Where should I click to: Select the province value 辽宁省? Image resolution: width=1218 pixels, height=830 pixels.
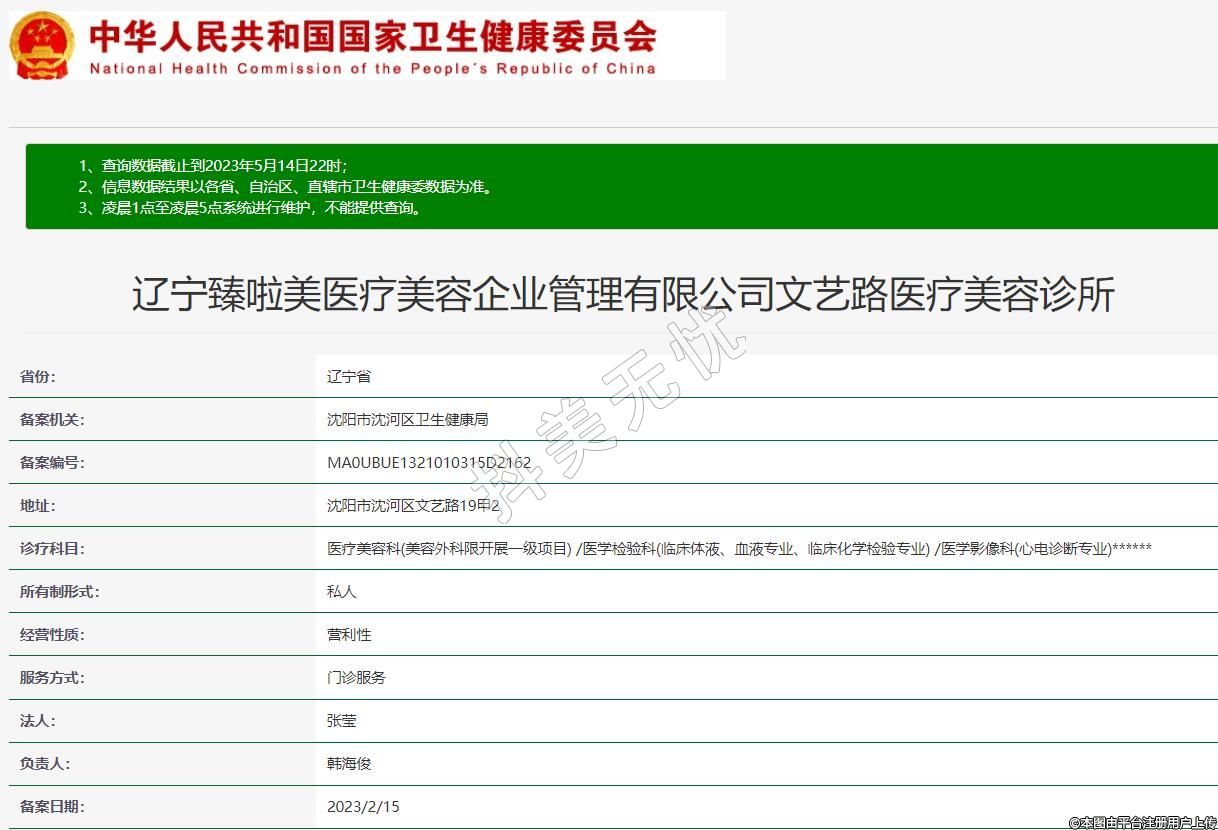pyautogui.click(x=349, y=377)
